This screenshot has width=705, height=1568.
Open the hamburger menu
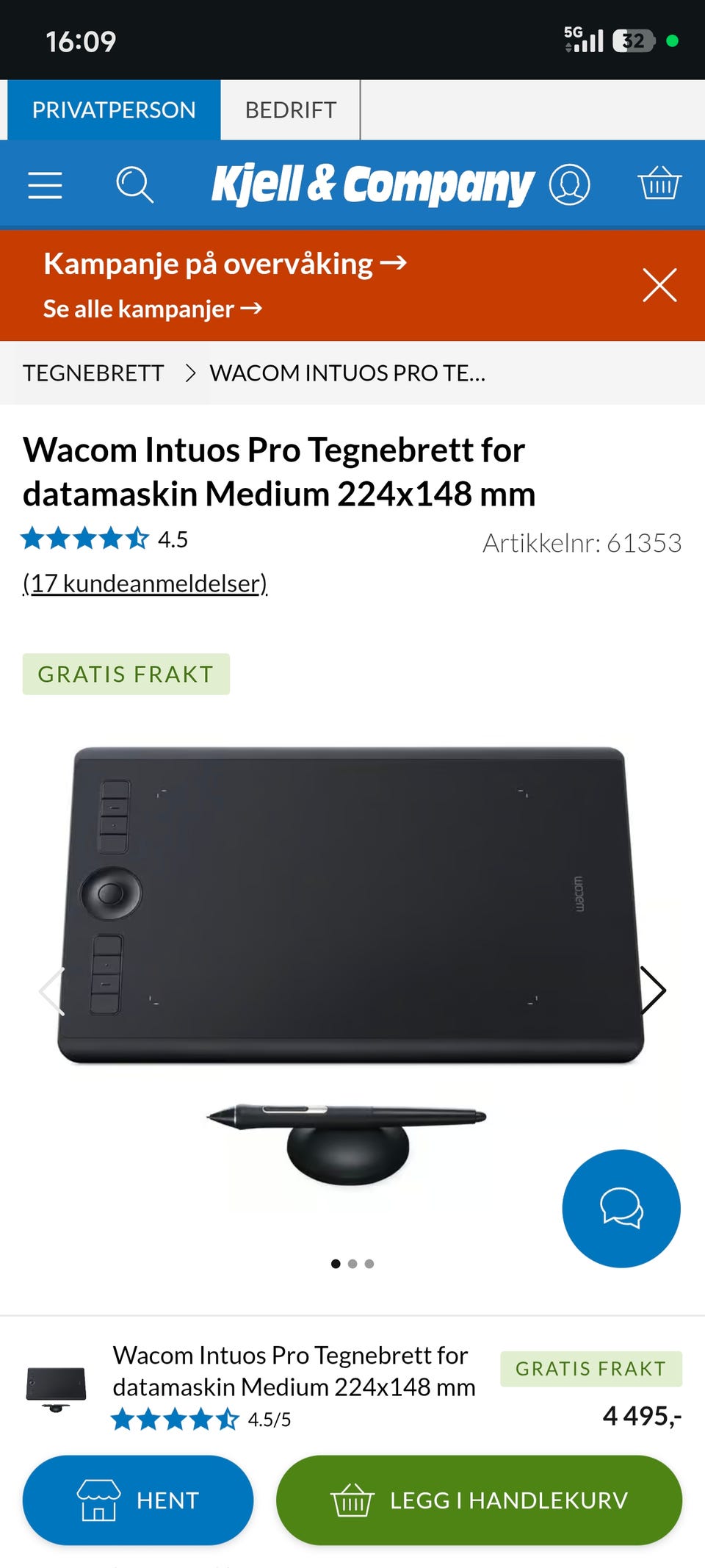coord(45,184)
